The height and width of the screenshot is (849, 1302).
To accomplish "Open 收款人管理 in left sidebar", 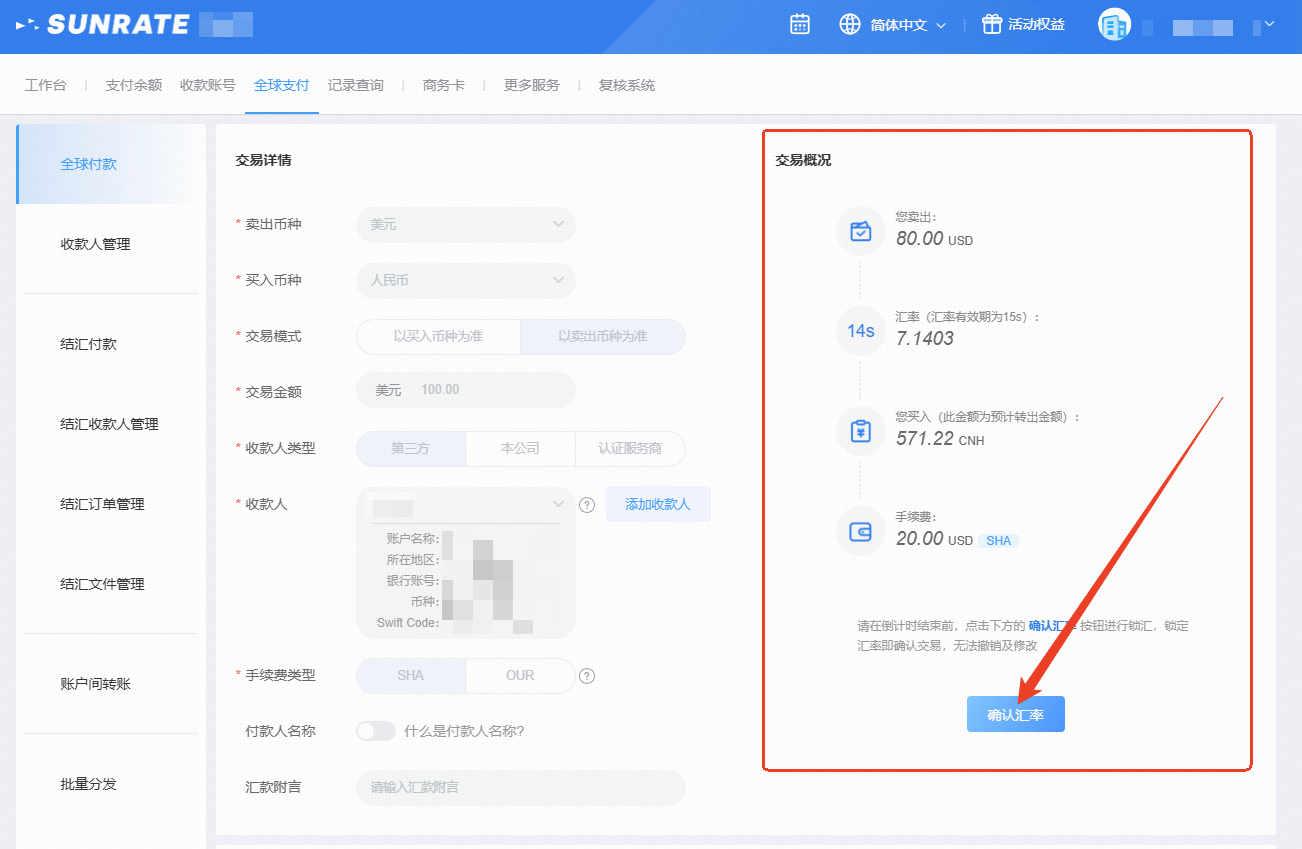I will point(96,244).
